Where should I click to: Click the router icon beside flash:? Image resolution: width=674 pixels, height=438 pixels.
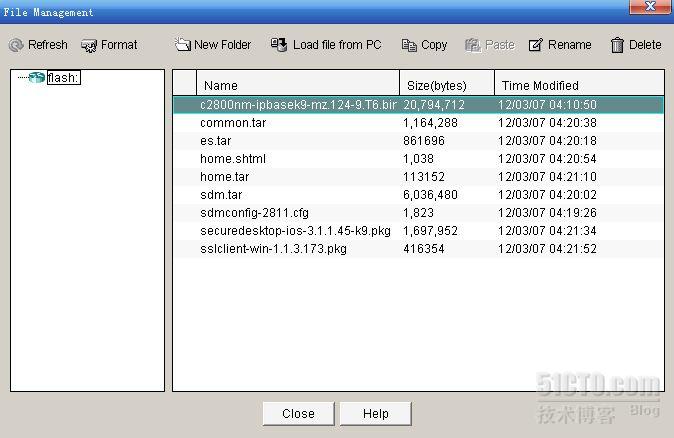[37, 77]
